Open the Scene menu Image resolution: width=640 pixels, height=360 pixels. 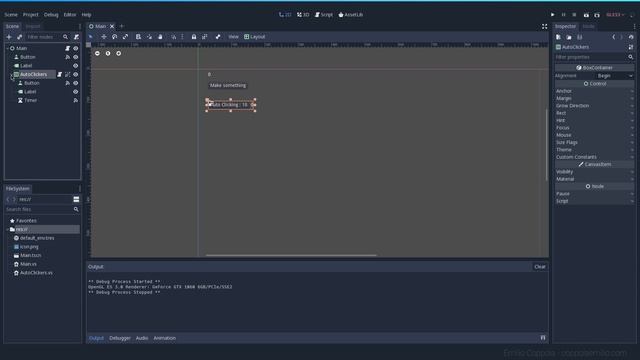[x=11, y=15]
